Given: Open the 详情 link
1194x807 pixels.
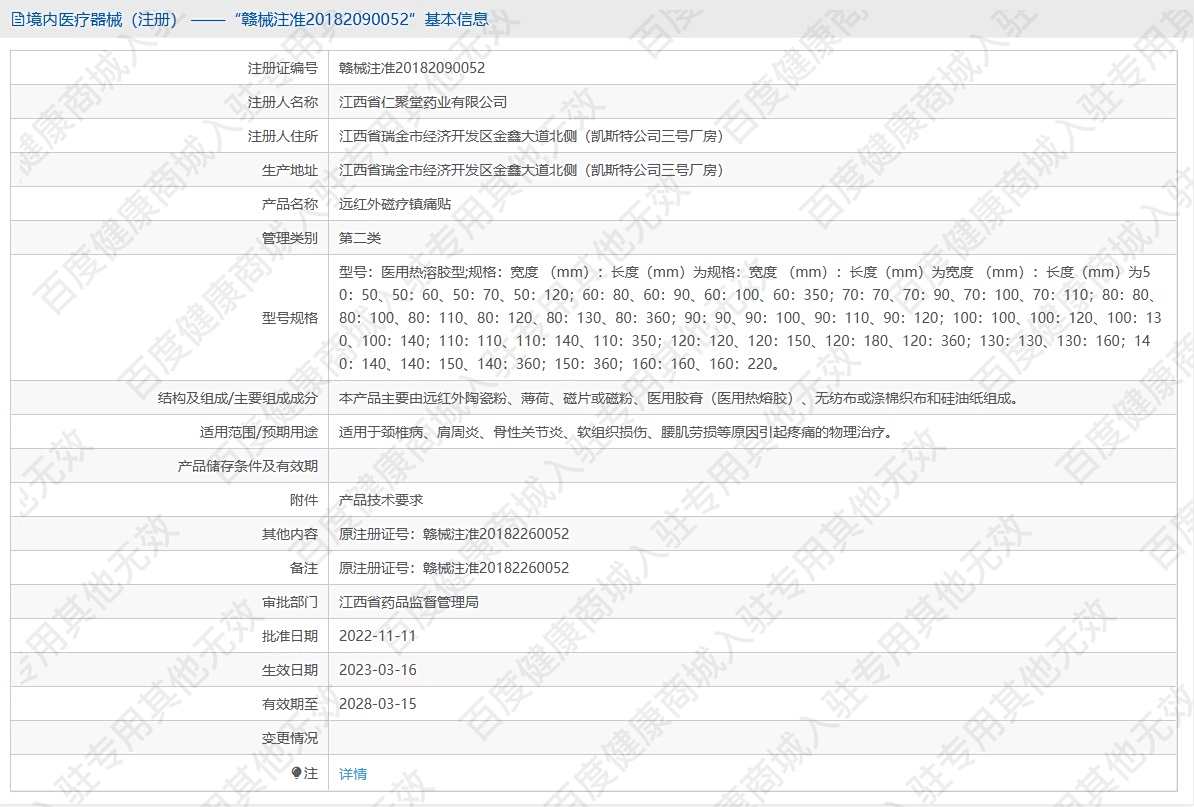Looking at the screenshot, I should tap(353, 774).
